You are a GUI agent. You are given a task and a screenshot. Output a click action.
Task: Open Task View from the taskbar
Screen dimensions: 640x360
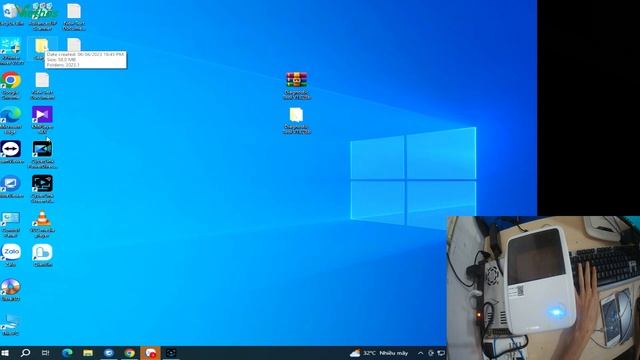[46, 353]
